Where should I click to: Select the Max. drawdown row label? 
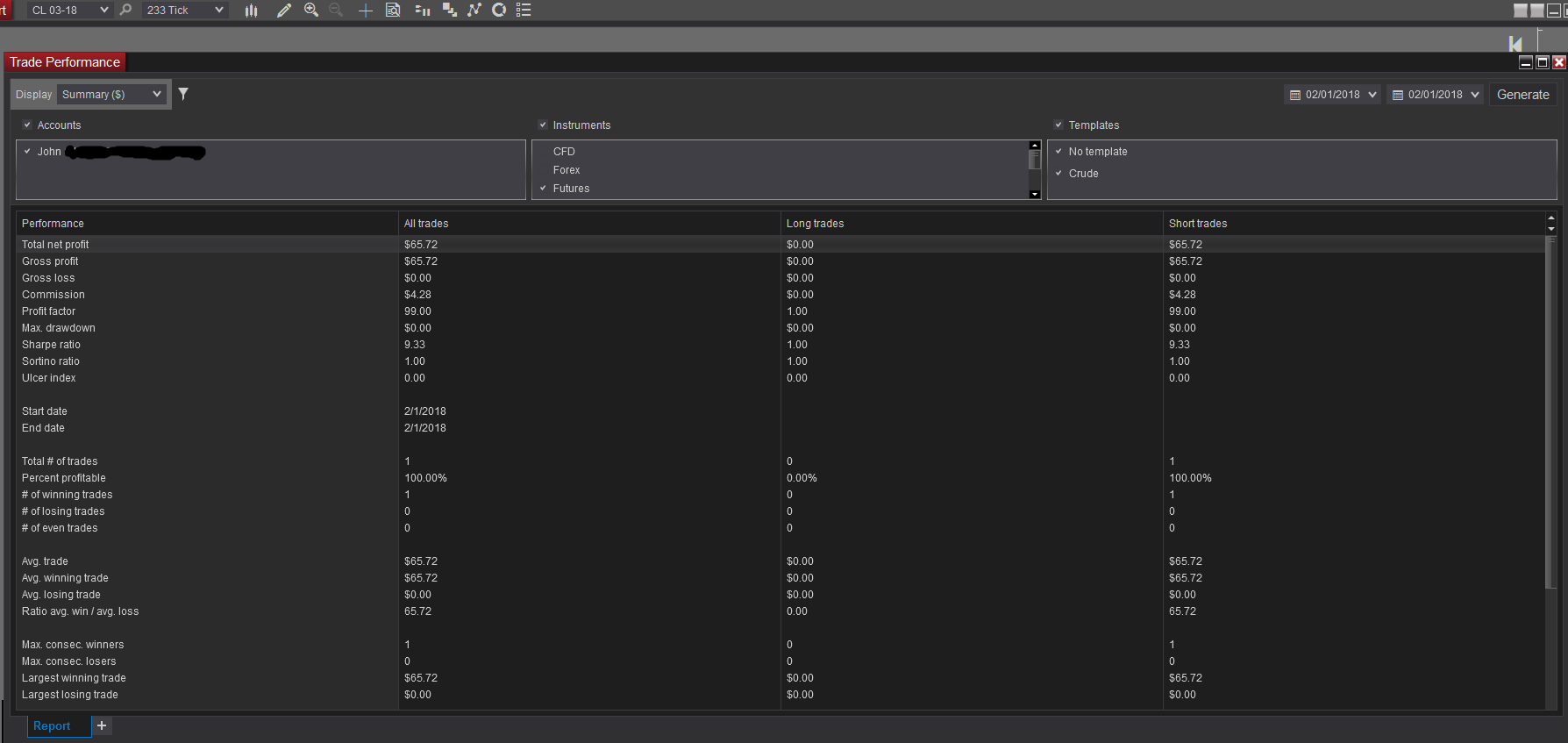point(59,328)
